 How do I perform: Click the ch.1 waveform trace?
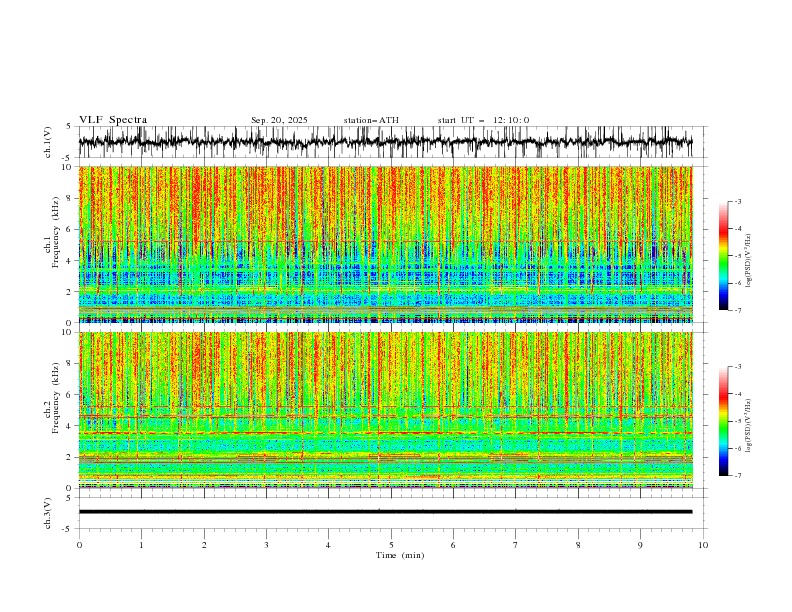pyautogui.click(x=385, y=141)
